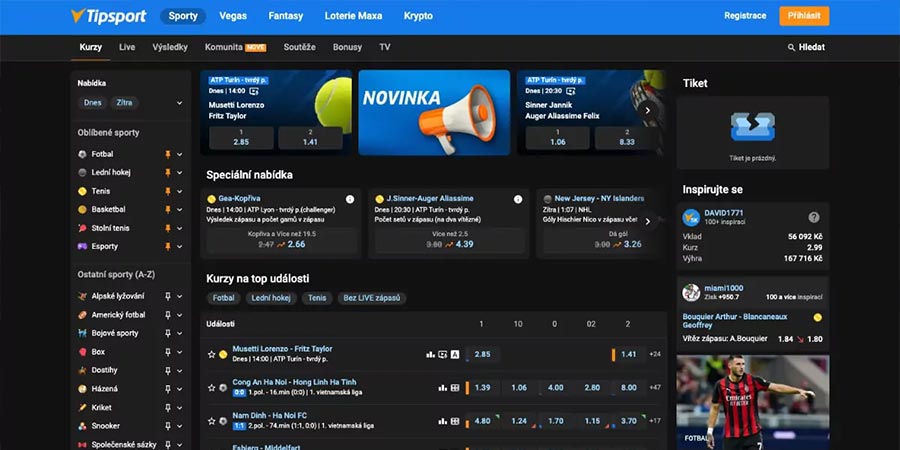Open statistics icon for Cong An Ha Noi row
Viewport: 900px width, 450px height.
443,387
